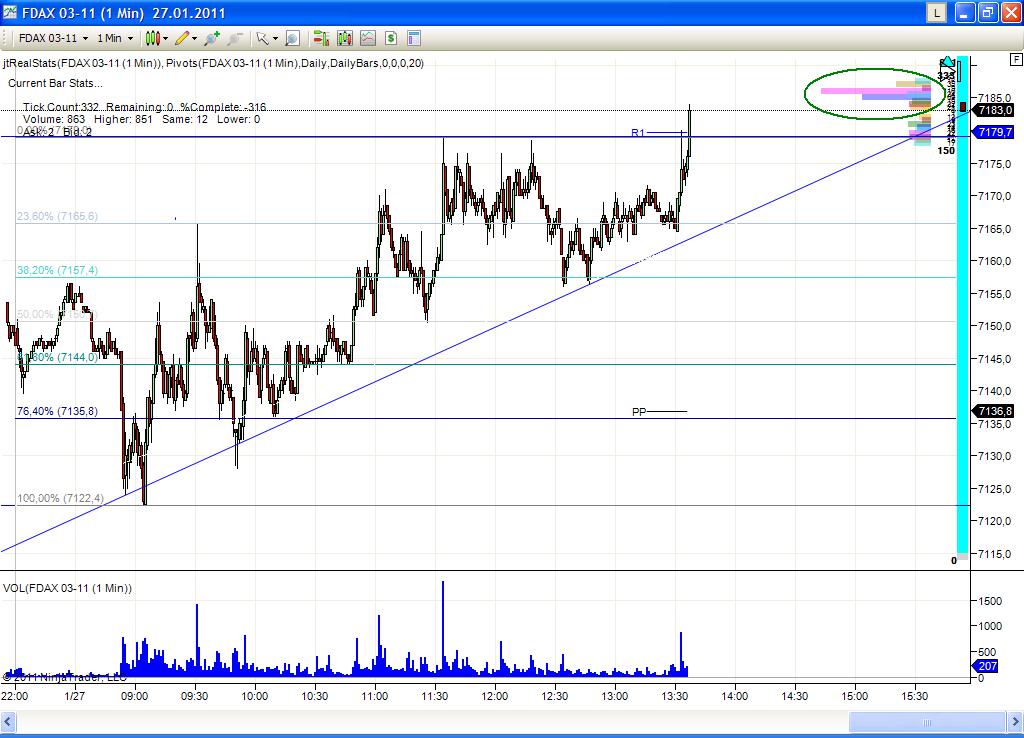Screen dimensions: 1024x738
Task: Select the pointer cursor tool
Action: coord(262,38)
